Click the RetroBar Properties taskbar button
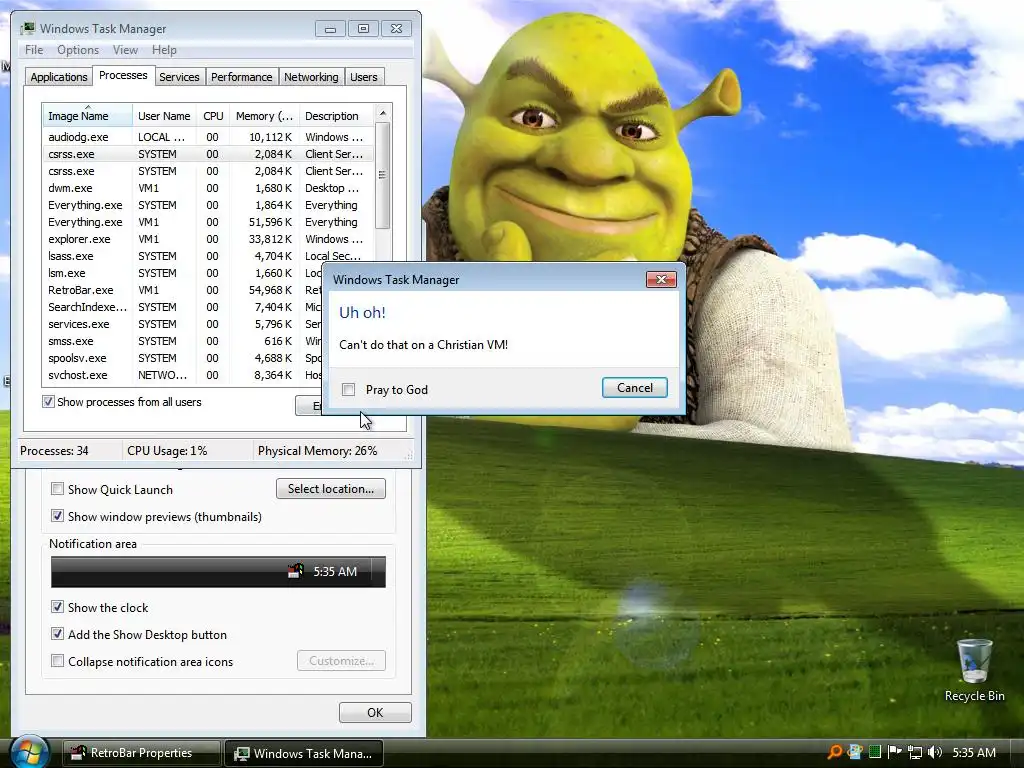Image resolution: width=1024 pixels, height=768 pixels. (x=141, y=753)
